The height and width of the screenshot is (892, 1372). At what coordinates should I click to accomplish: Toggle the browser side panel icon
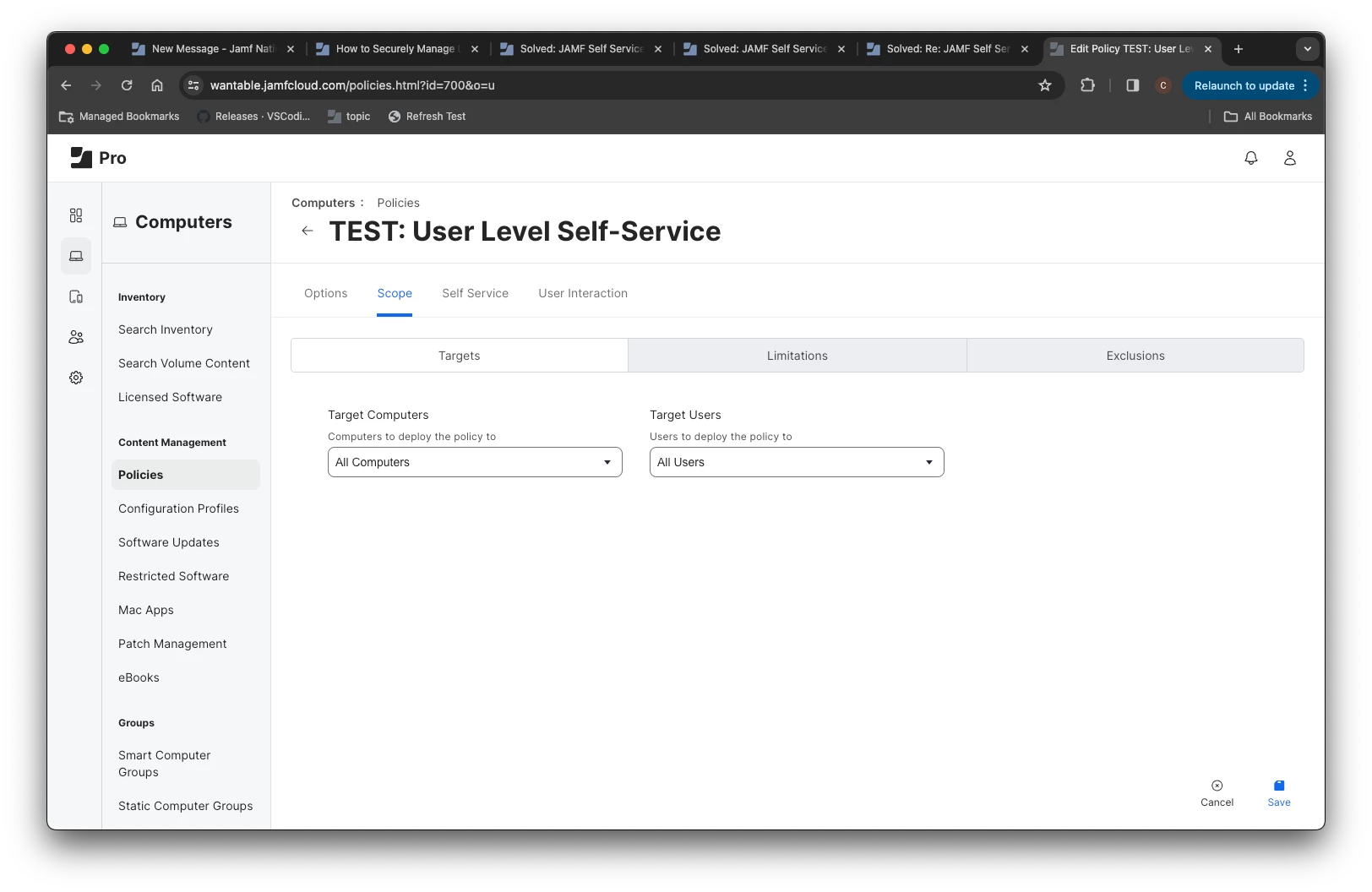1133,85
